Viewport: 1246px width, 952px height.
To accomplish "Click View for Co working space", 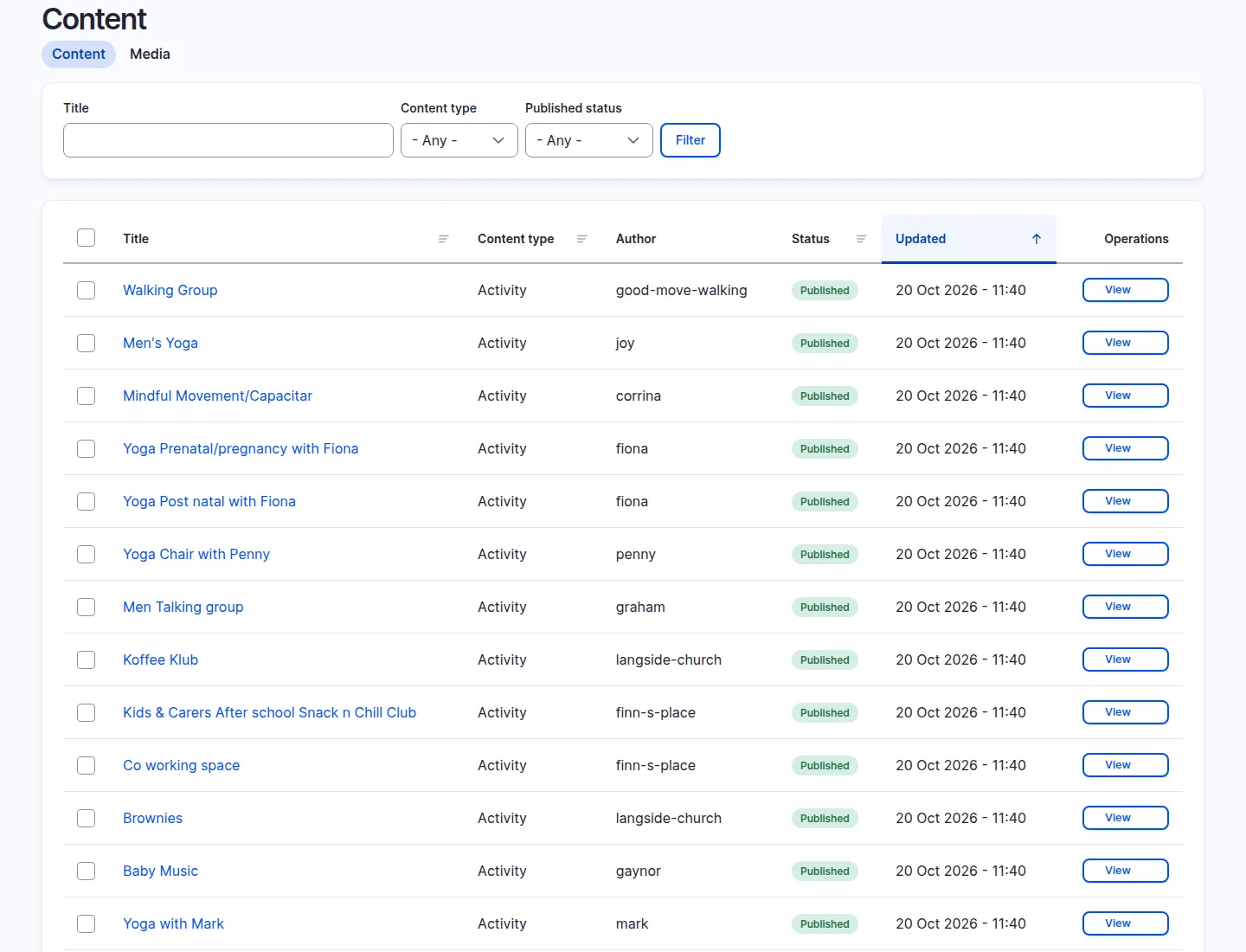I will (1126, 765).
